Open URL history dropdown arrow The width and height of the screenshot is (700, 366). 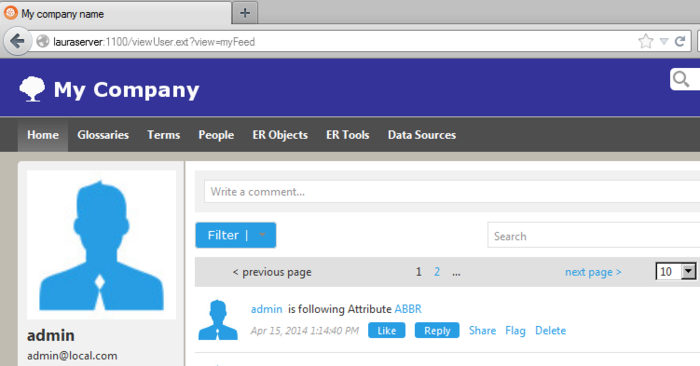(x=664, y=42)
